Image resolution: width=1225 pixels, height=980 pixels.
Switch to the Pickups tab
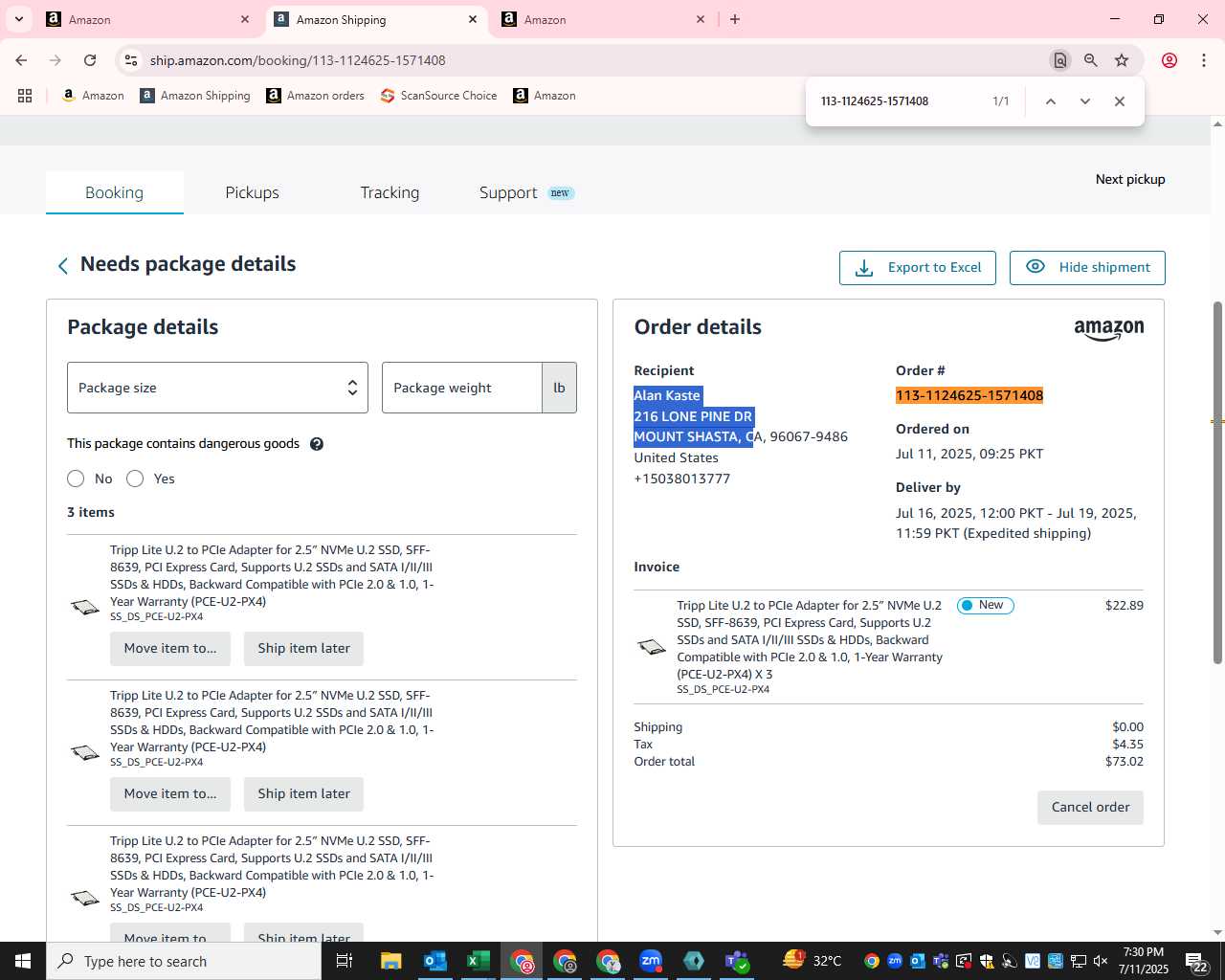pos(253,192)
